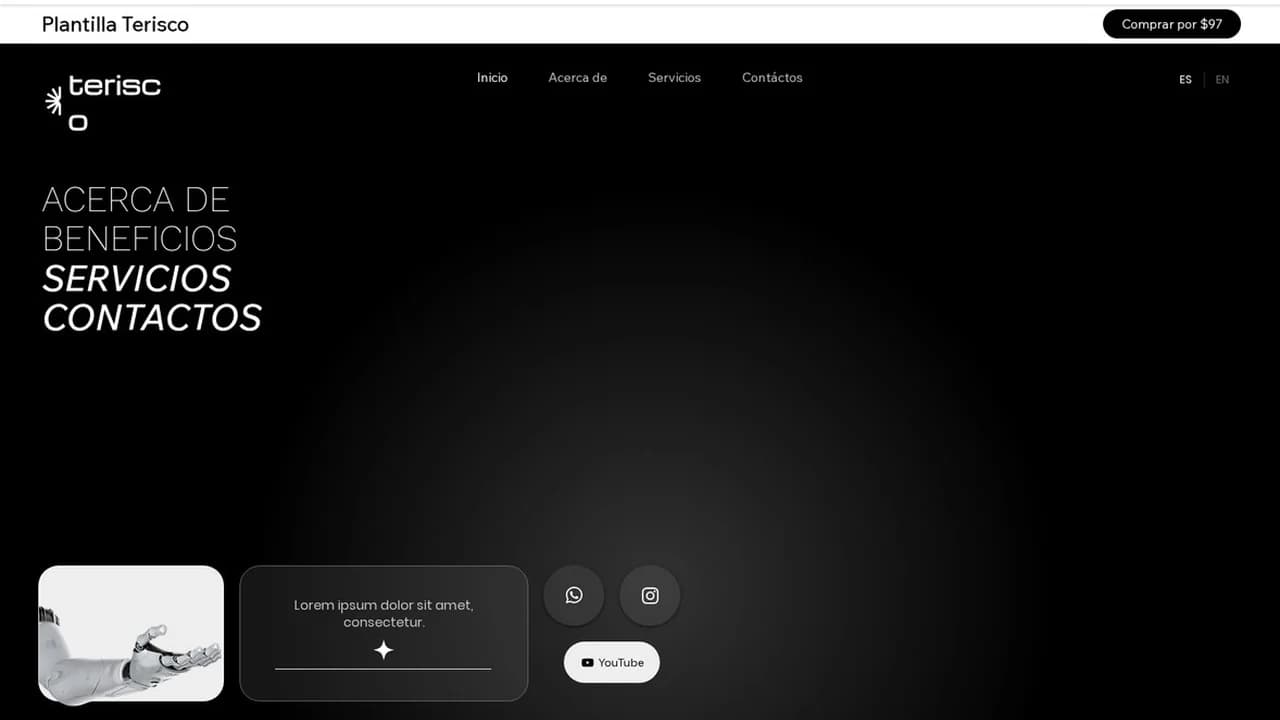
Task: Click the BENEFICIOS heading link
Action: pyautogui.click(x=140, y=239)
